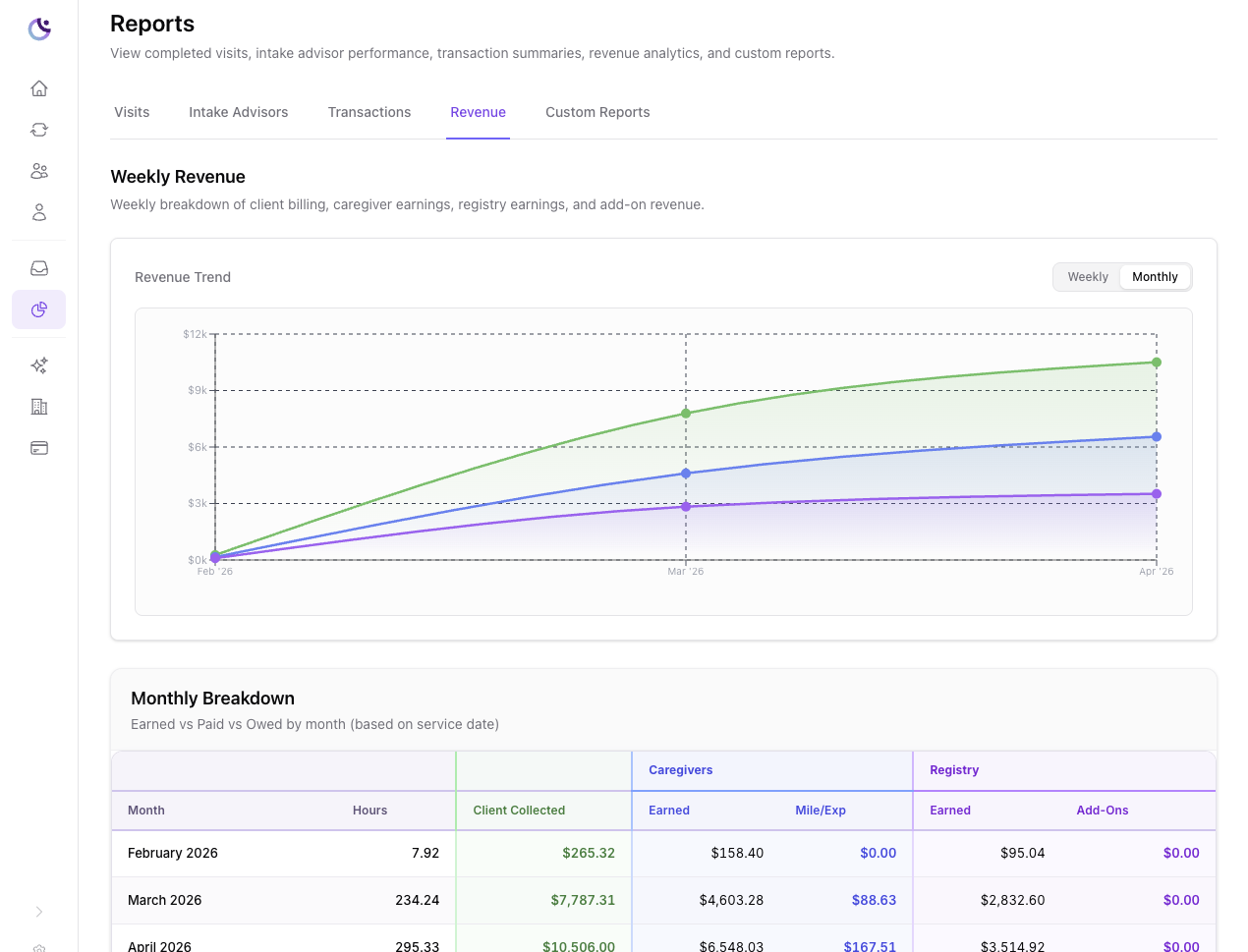Viewport: 1248px width, 952px height.
Task: Click the Monthly Breakdown heading
Action: click(212, 699)
